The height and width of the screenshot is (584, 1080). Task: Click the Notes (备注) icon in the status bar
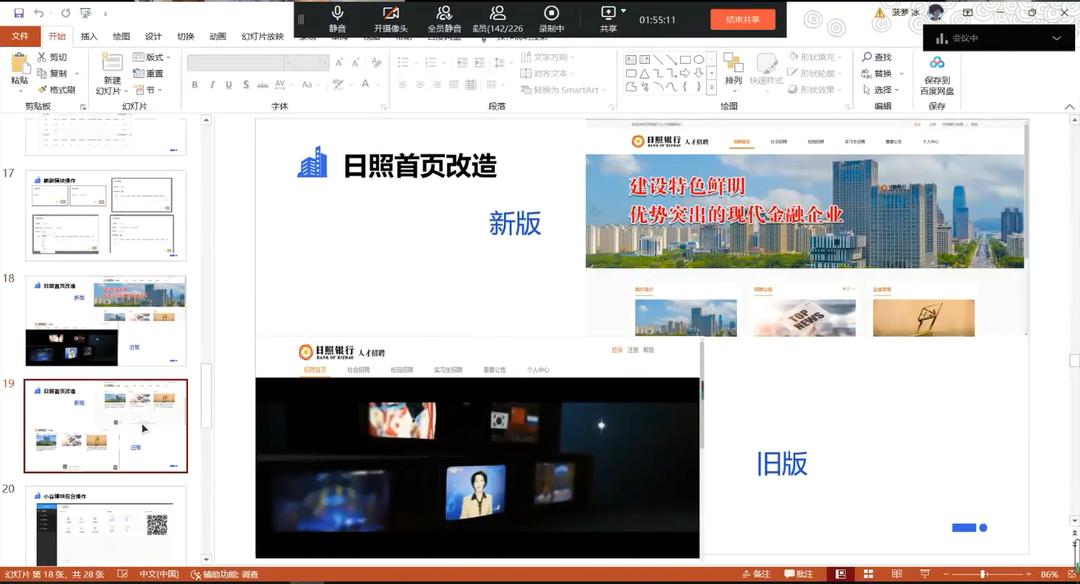click(x=756, y=574)
